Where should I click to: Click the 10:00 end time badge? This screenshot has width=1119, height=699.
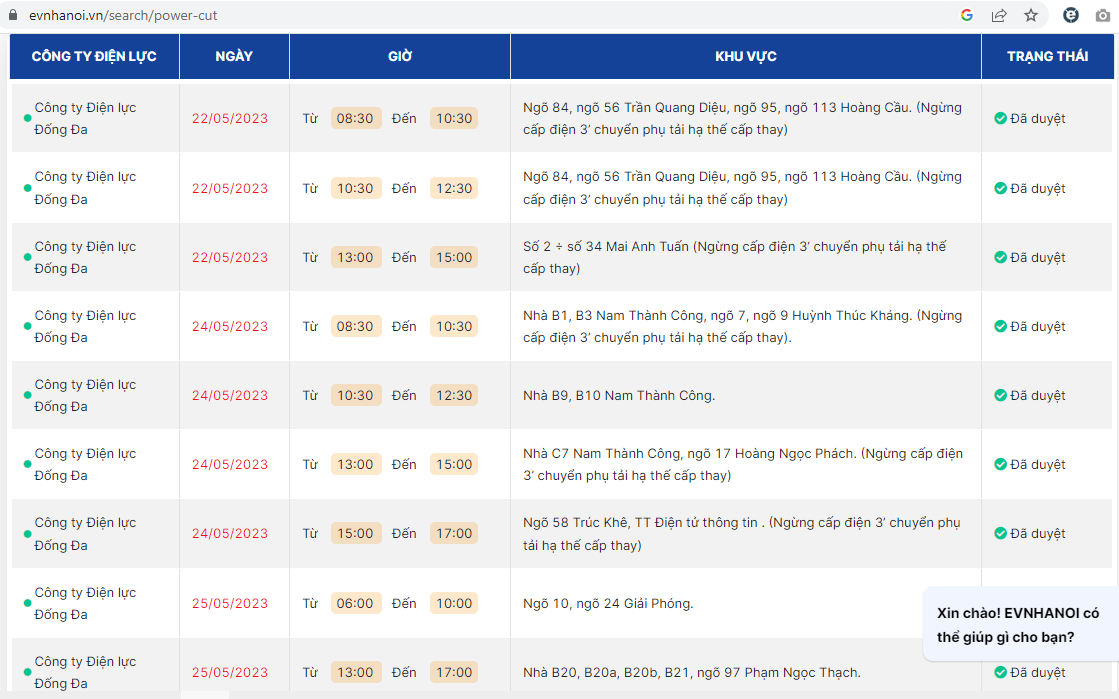tap(453, 603)
